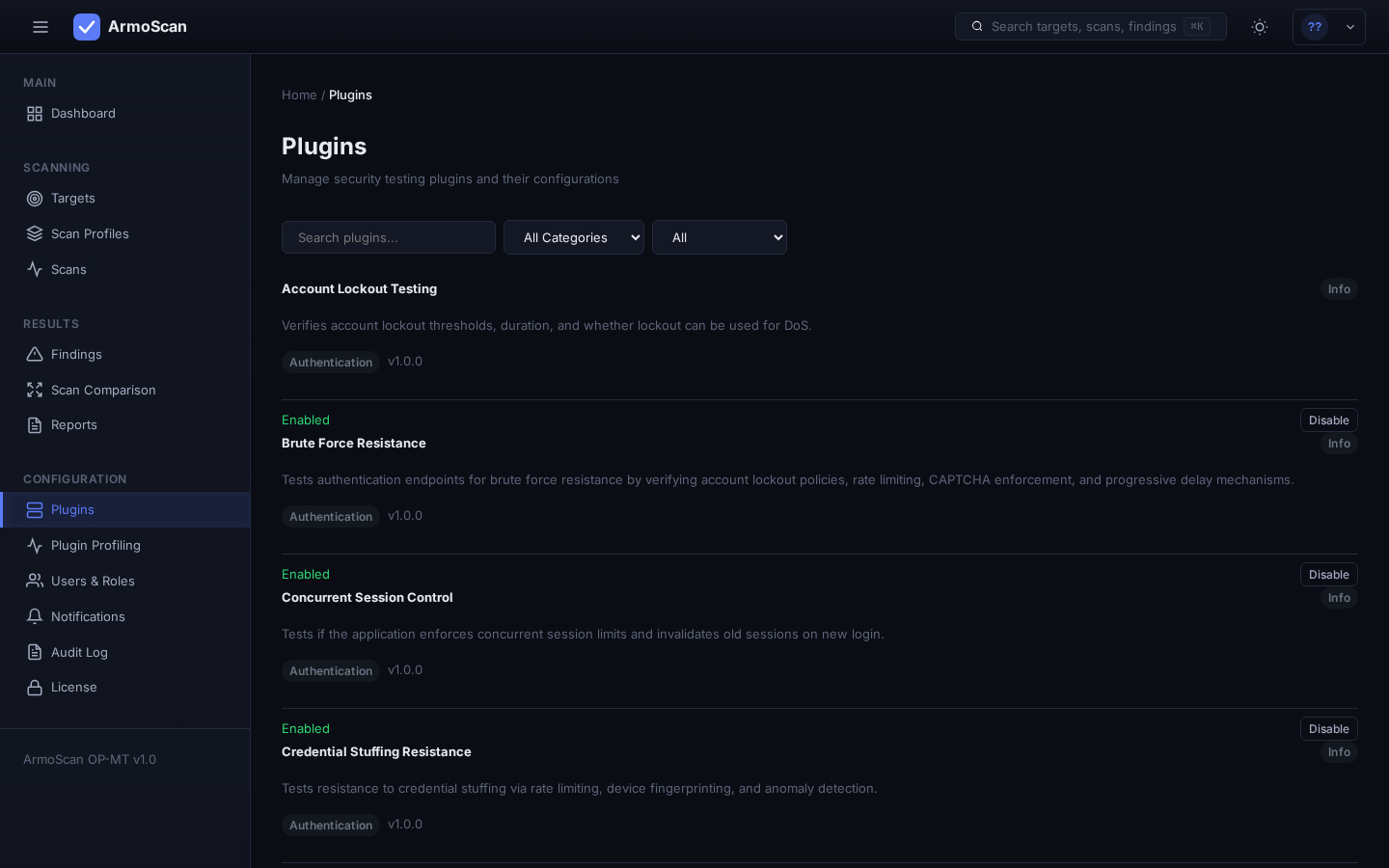The image size is (1389, 868).
Task: Click Authentication tag under Brute Force Resistance
Action: [x=331, y=517]
